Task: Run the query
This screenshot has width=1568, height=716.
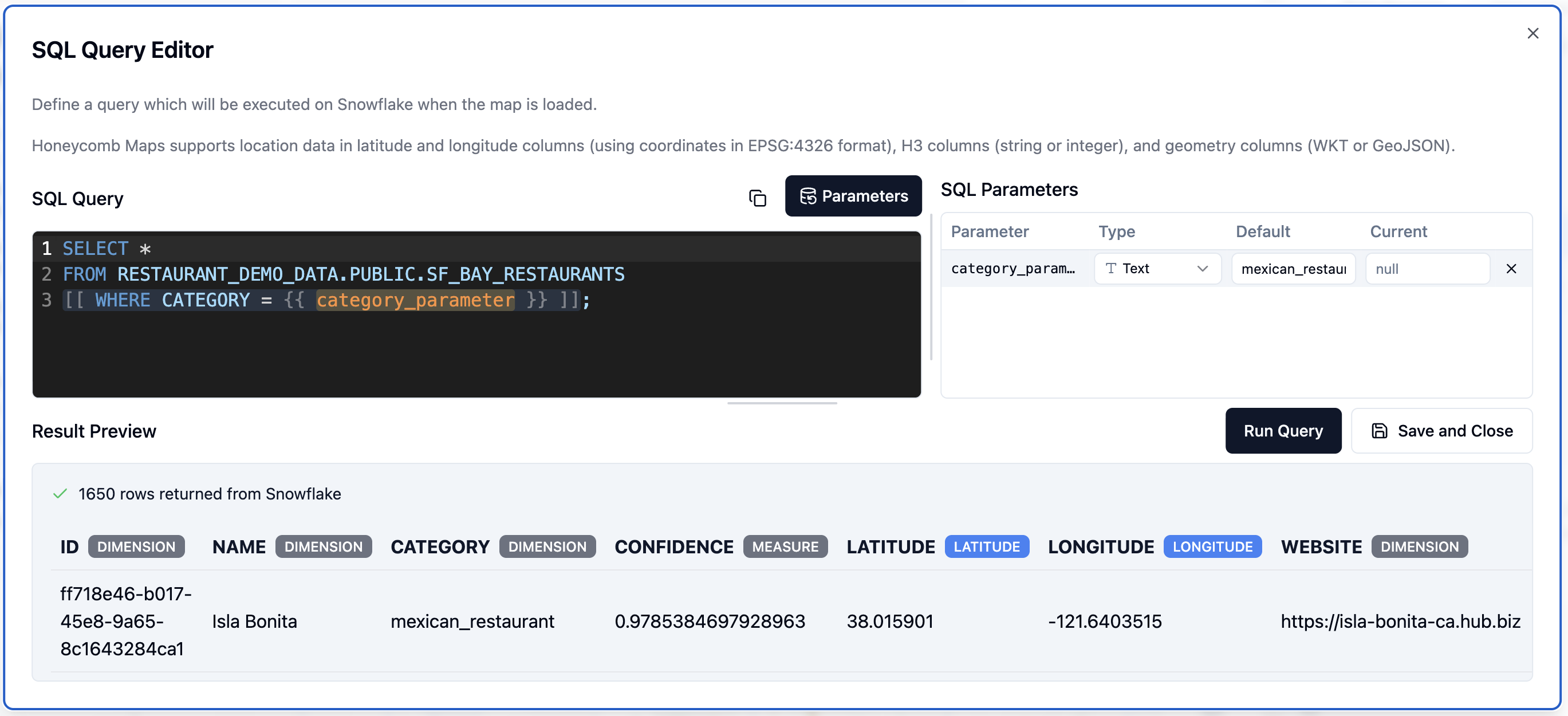Action: pyautogui.click(x=1283, y=430)
